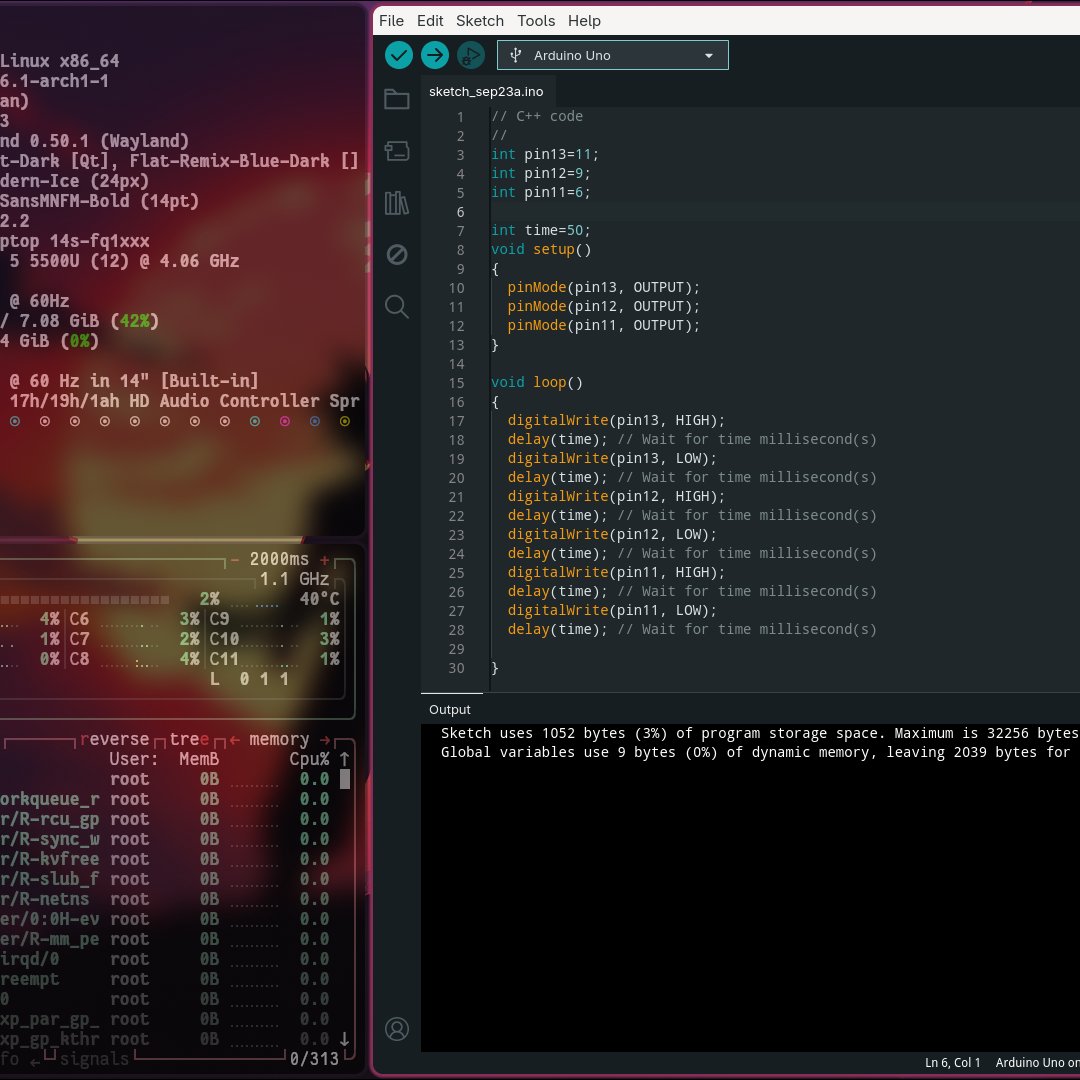1080x1080 pixels.
Task: Verify the sketch with the checkmark button
Action: 398,55
